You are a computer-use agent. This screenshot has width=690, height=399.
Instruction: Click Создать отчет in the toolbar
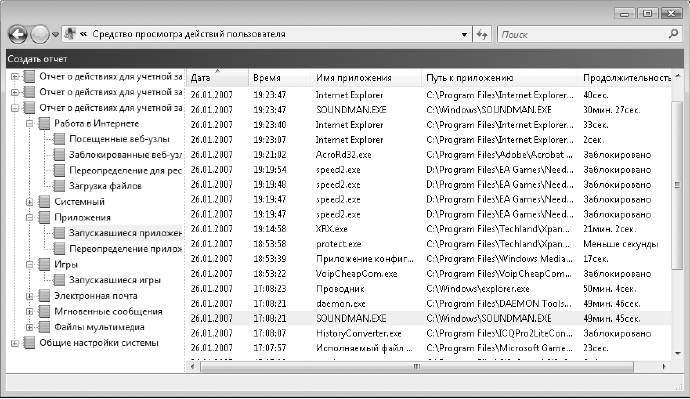point(37,59)
